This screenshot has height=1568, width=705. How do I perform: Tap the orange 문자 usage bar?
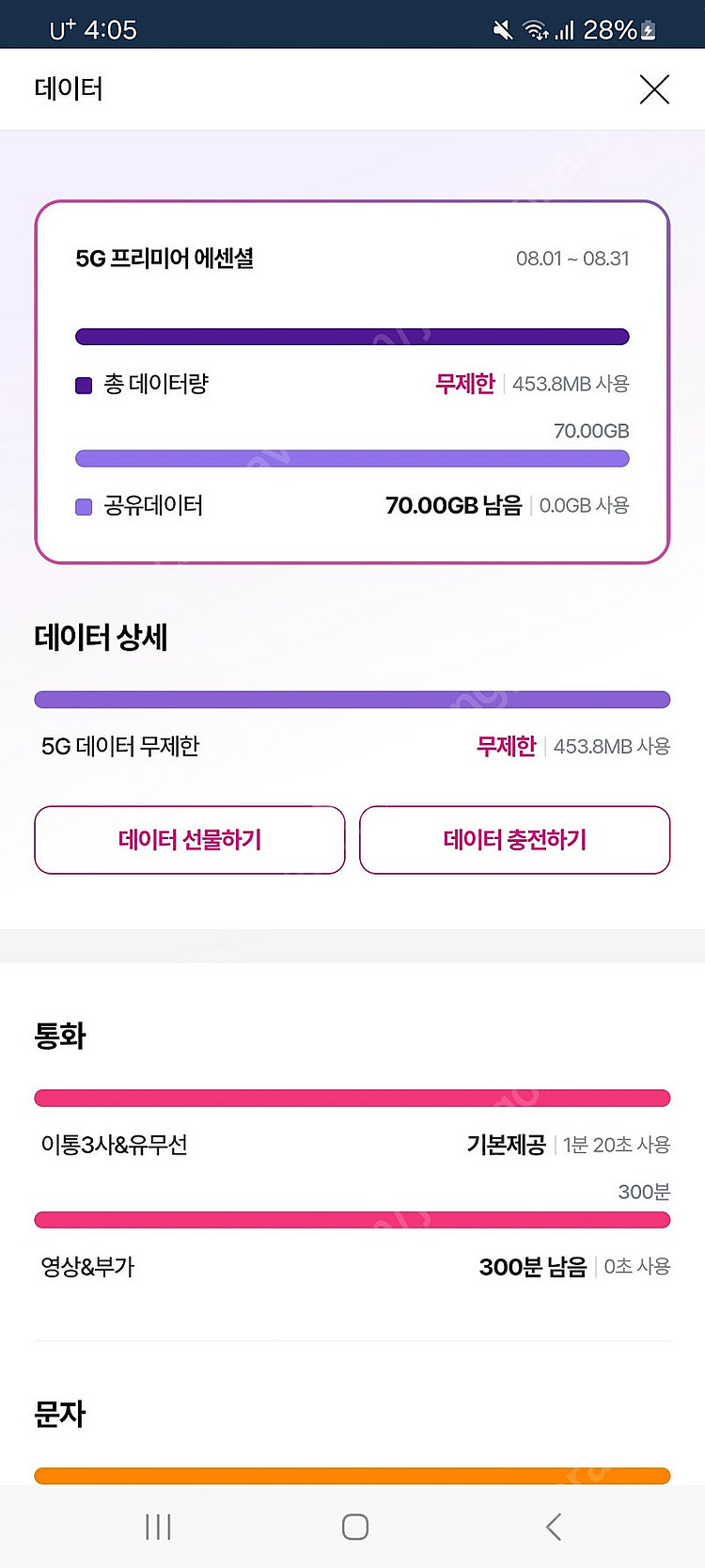[x=352, y=1476]
